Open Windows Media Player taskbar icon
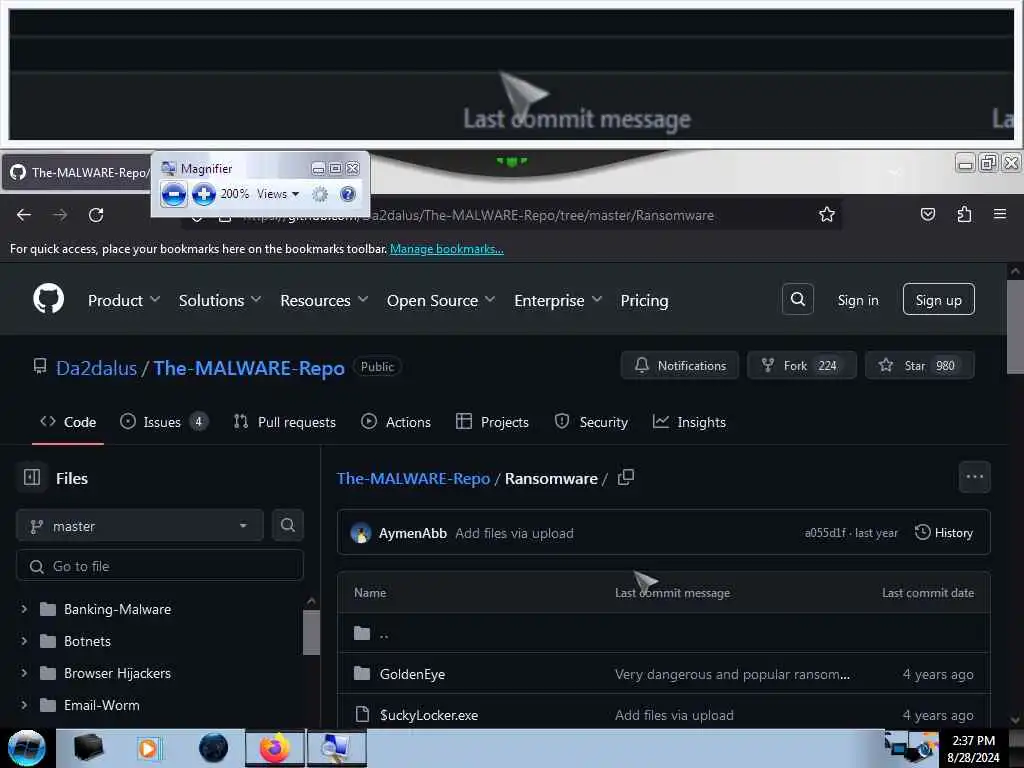The image size is (1024, 768). pos(148,748)
